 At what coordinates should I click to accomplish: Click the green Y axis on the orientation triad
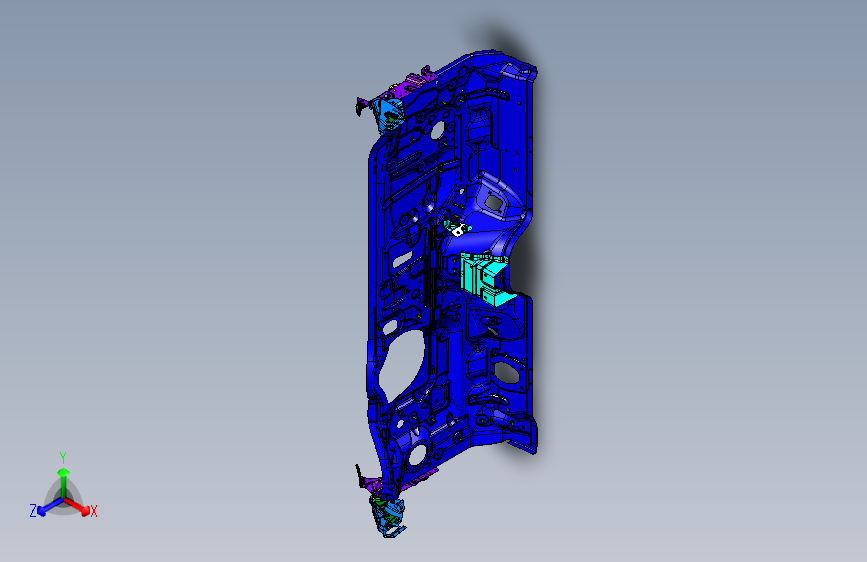[x=63, y=481]
